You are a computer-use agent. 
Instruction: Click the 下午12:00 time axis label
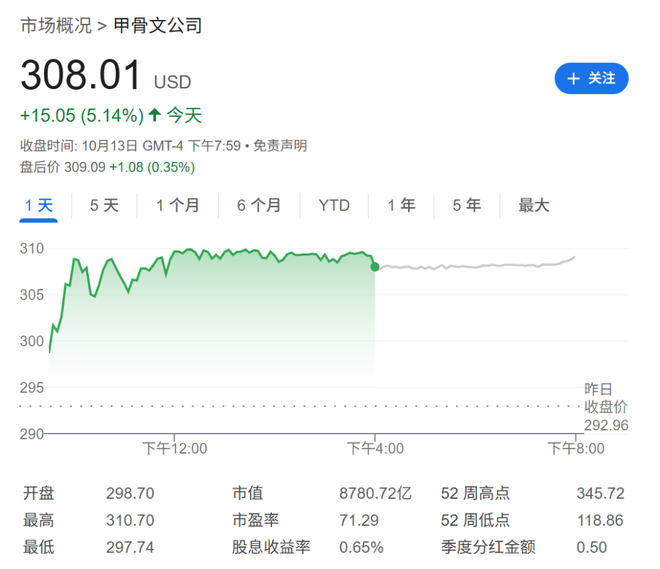175,448
